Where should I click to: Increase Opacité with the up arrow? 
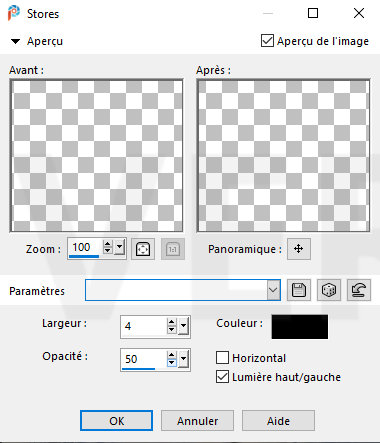[172, 355]
